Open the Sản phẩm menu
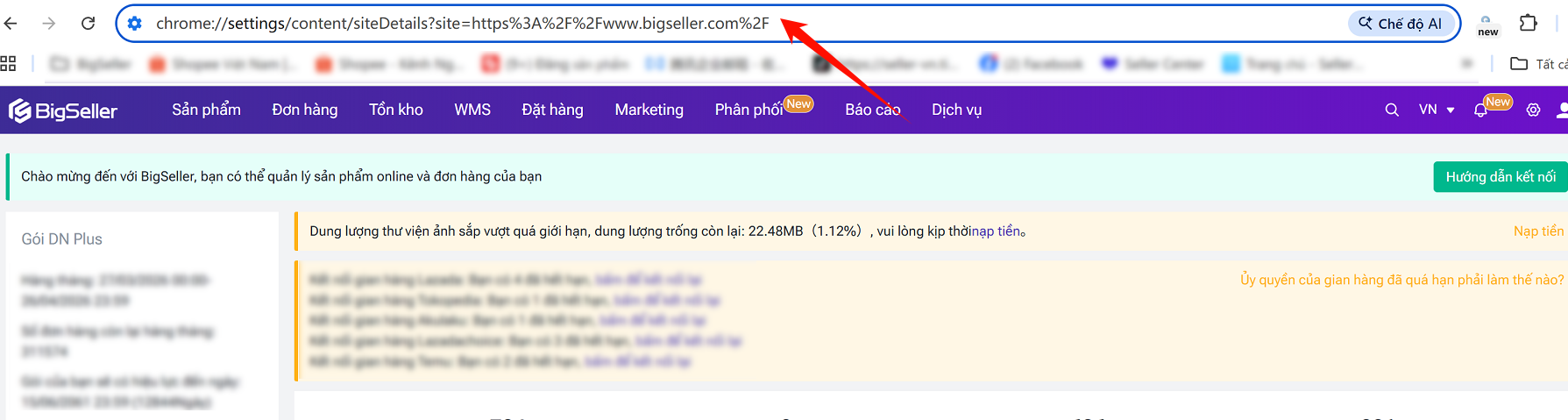1568x420 pixels. pyautogui.click(x=206, y=110)
